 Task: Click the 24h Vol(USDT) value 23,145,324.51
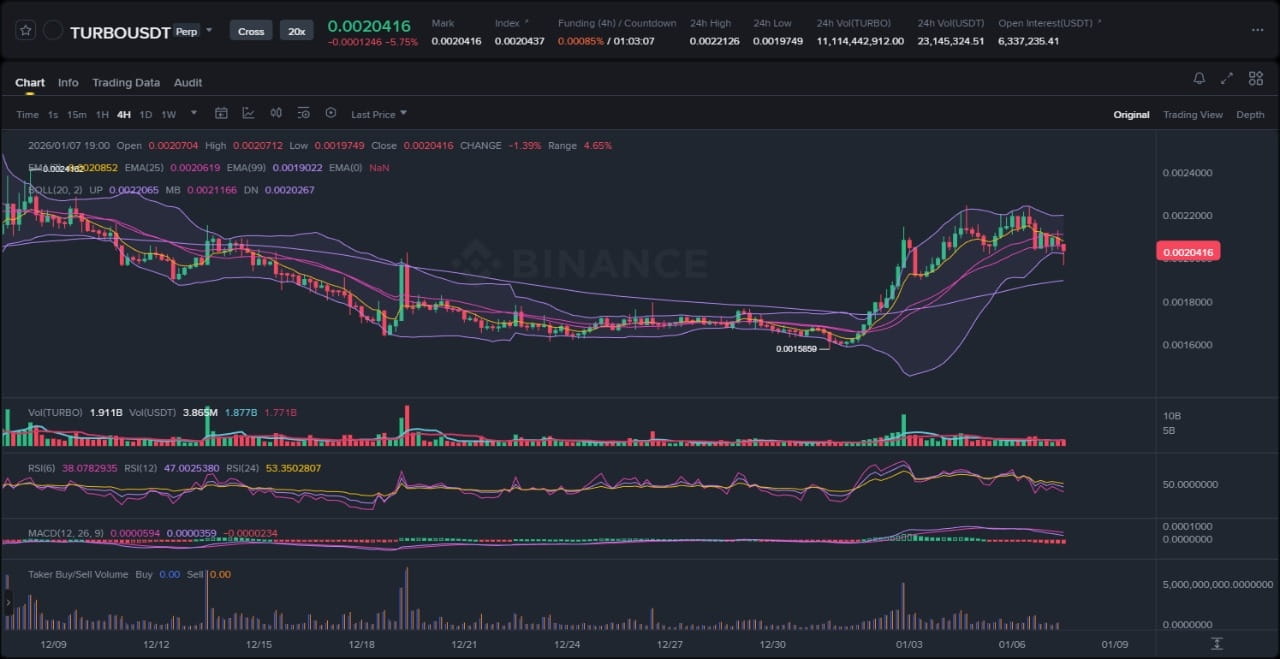[951, 41]
